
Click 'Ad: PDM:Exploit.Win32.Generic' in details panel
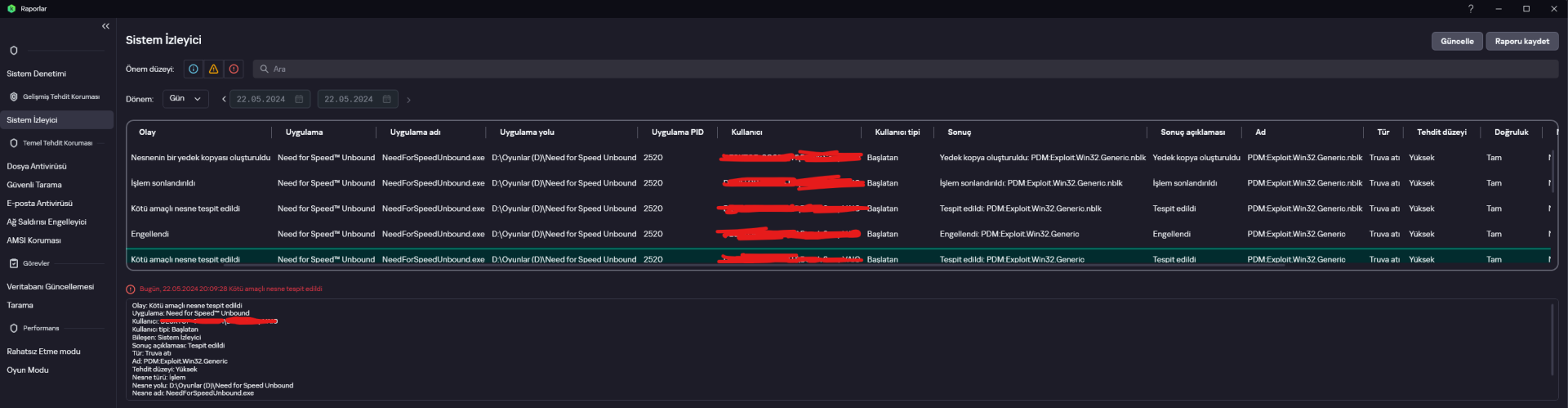180,361
